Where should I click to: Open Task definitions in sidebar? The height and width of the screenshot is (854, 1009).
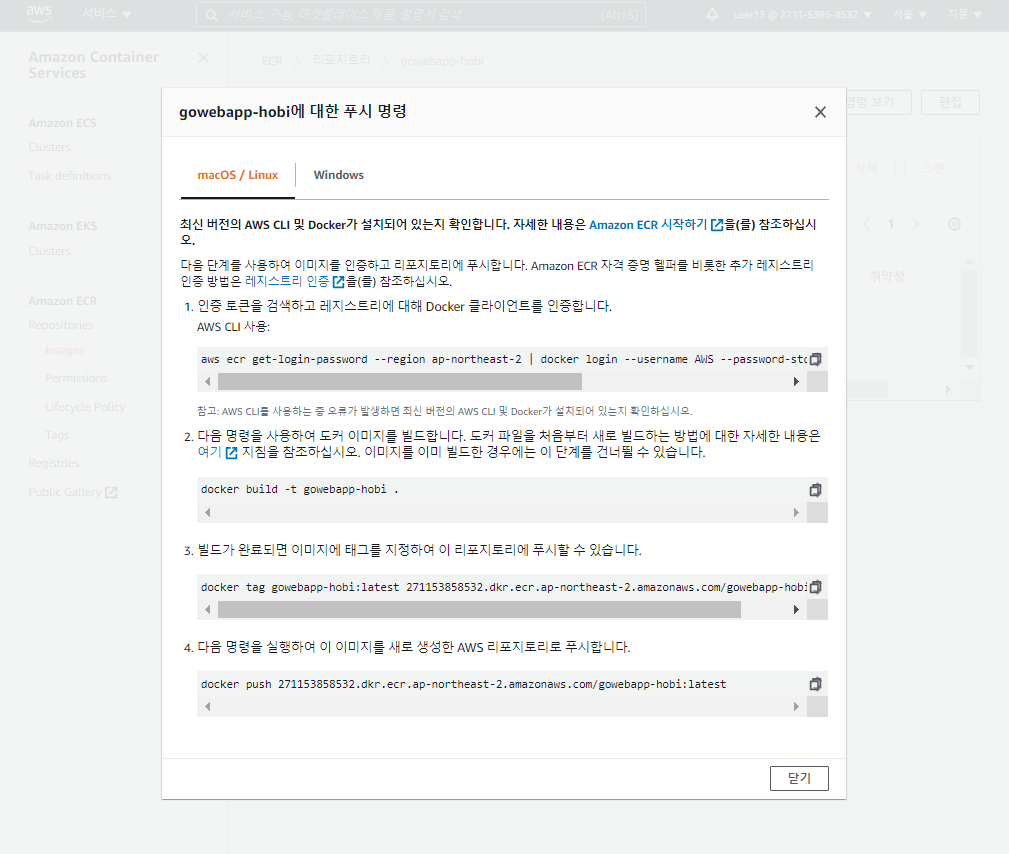pyautogui.click(x=69, y=176)
